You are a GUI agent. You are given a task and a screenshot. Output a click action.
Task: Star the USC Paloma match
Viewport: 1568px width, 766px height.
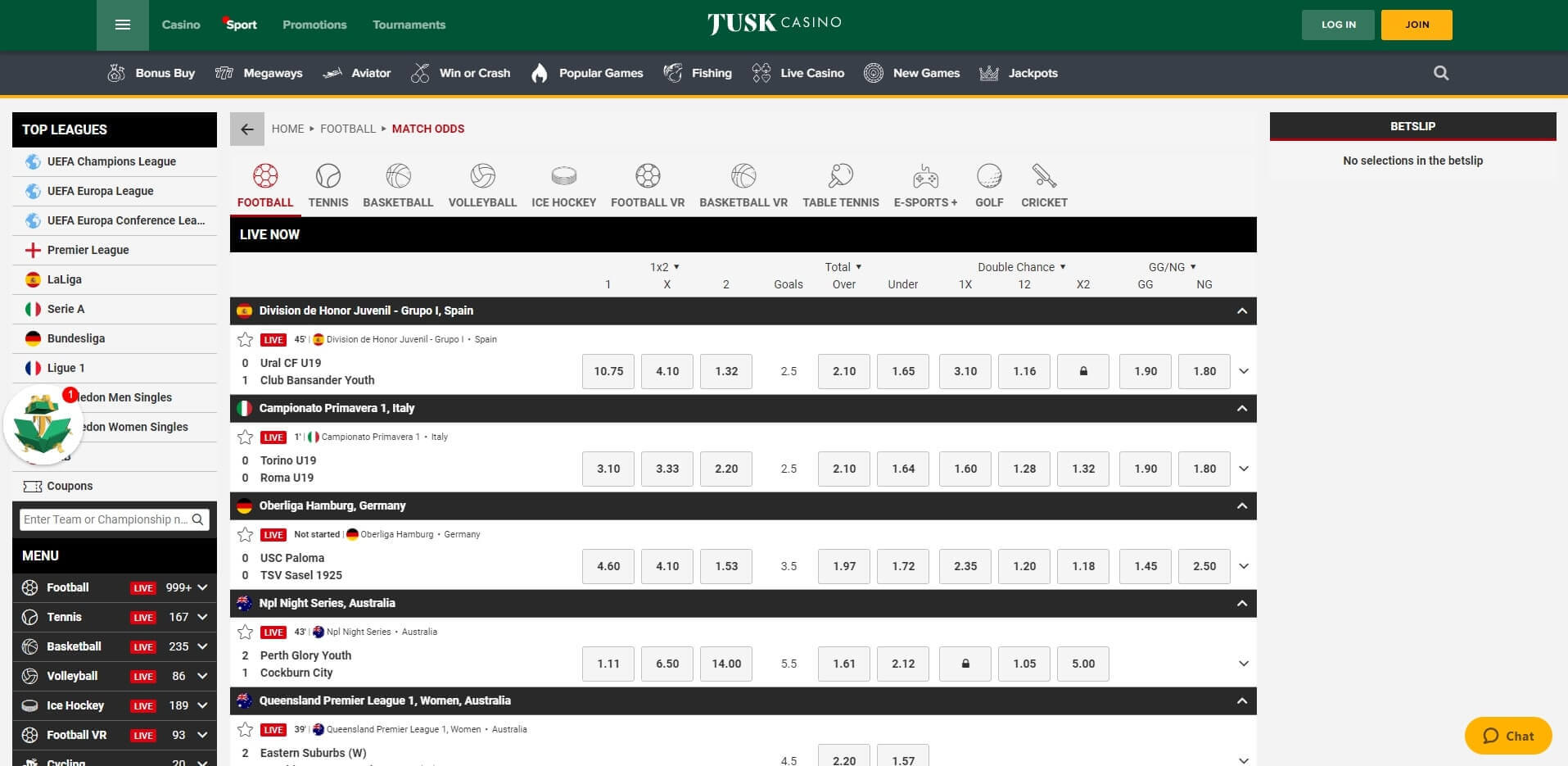tap(245, 534)
